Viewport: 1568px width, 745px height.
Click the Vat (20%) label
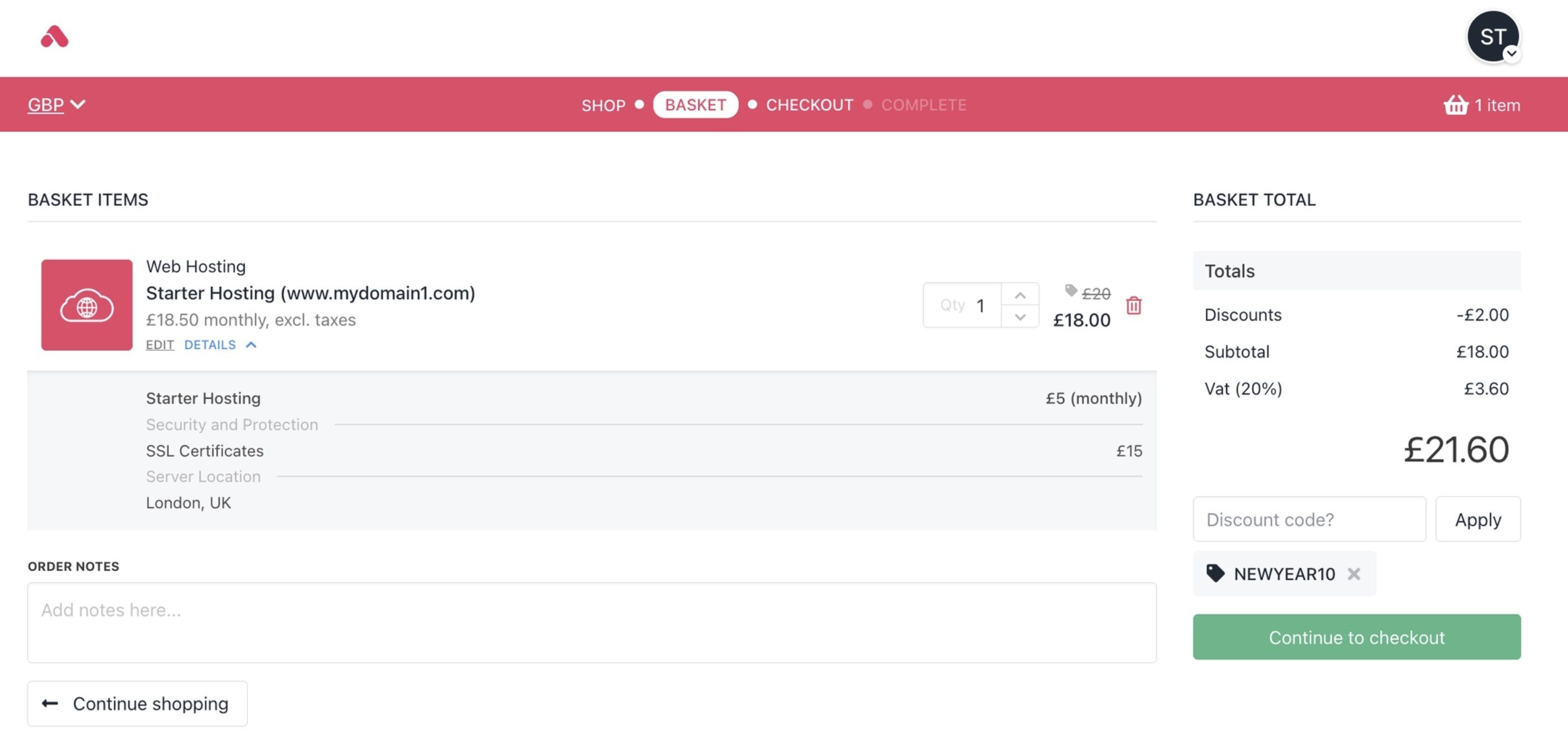1243,389
